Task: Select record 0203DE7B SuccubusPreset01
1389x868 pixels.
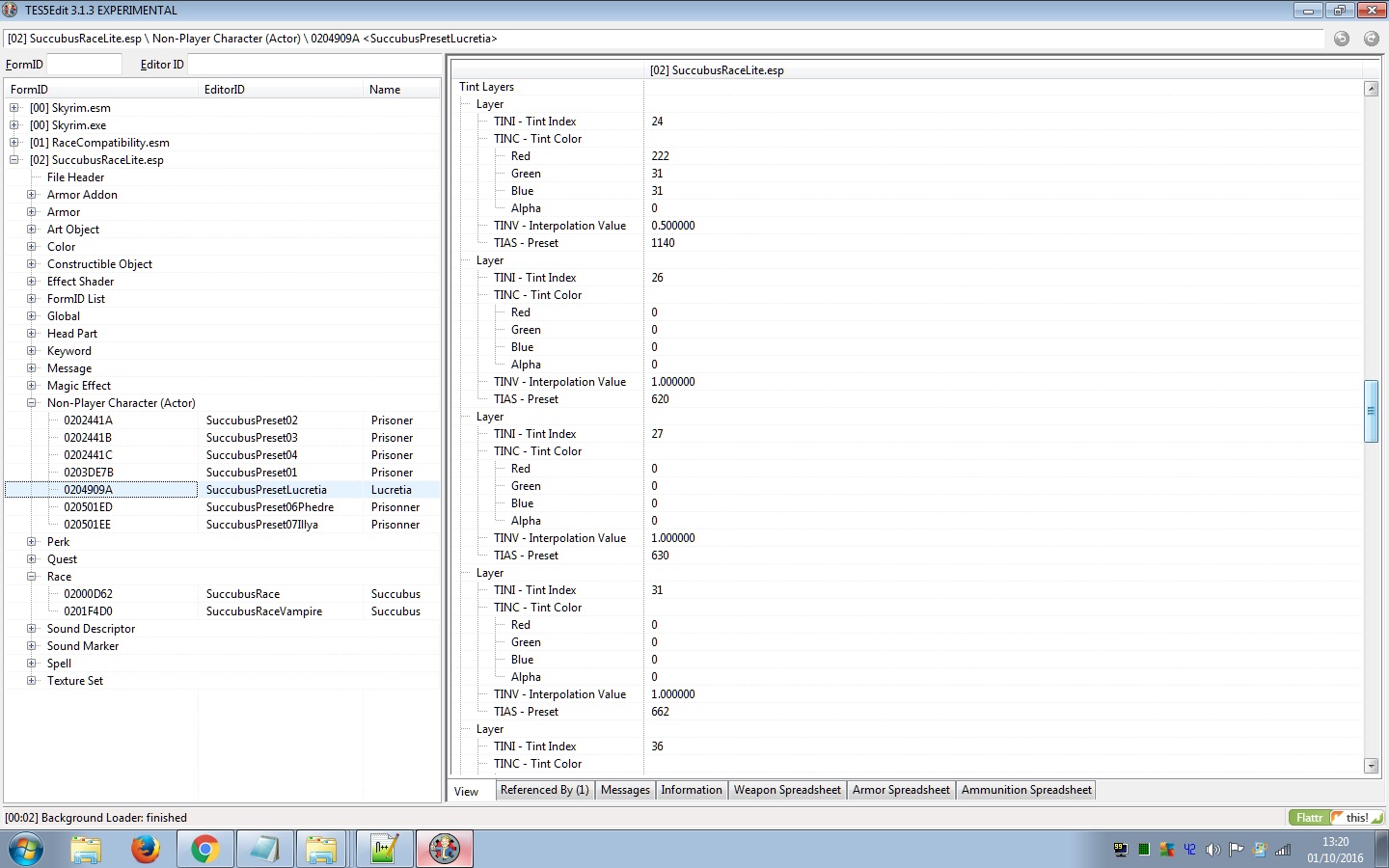Action: (222, 473)
